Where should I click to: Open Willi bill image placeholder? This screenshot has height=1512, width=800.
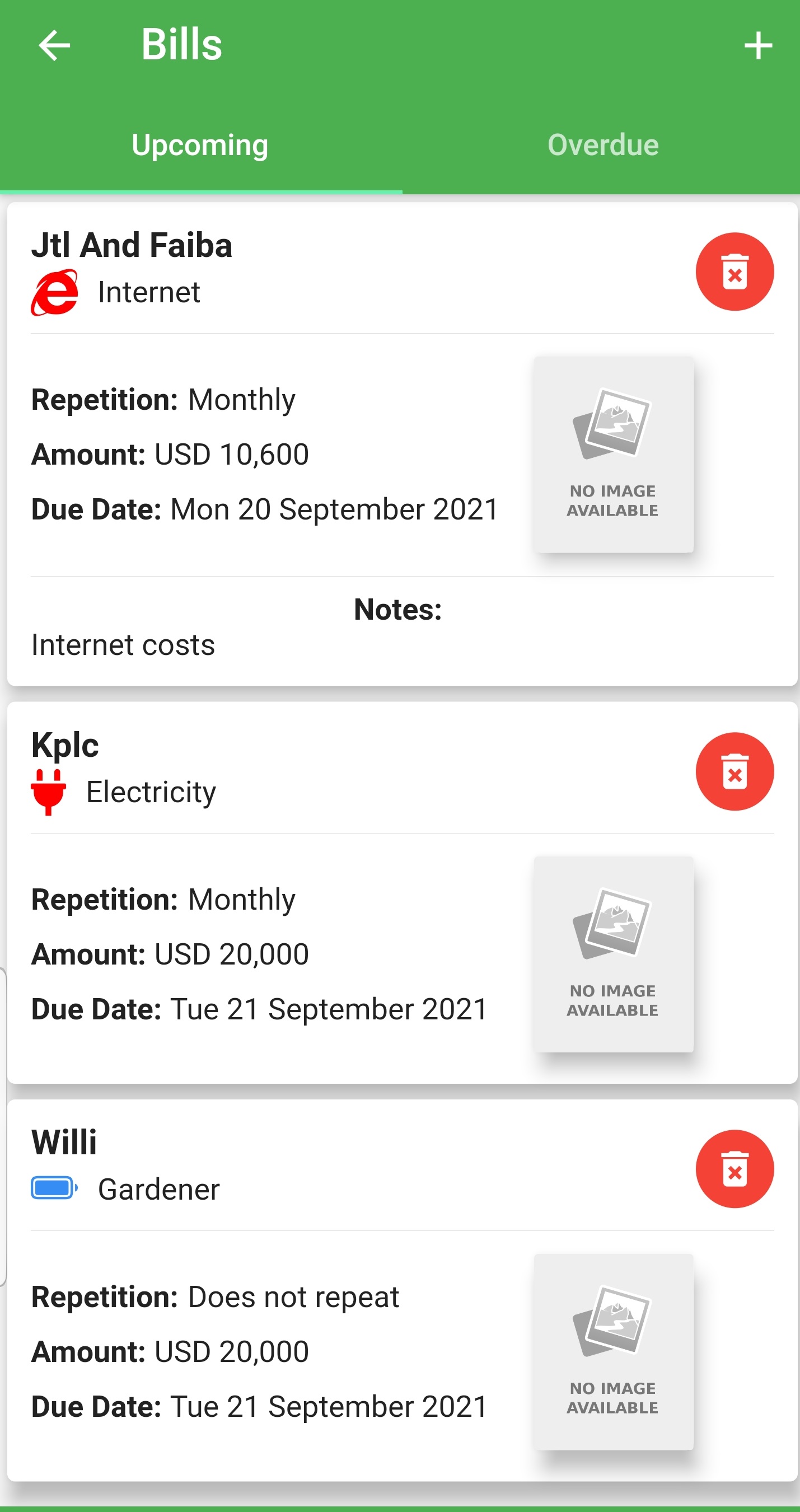[x=613, y=1351]
